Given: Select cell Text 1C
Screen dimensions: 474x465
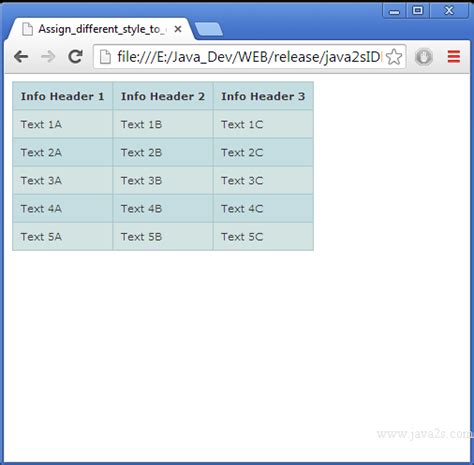Looking at the screenshot, I should pyautogui.click(x=263, y=124).
